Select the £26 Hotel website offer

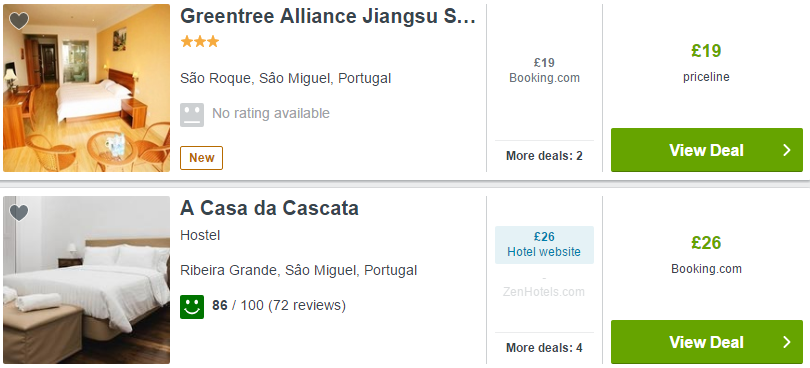tap(544, 244)
